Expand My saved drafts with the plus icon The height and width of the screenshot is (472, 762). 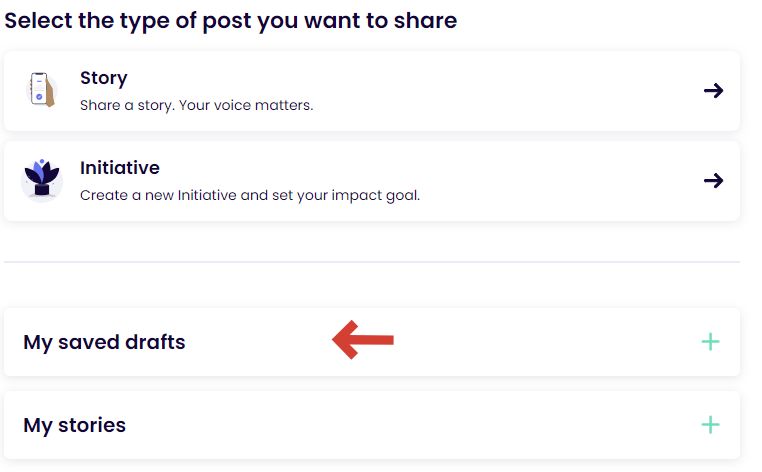tap(710, 342)
